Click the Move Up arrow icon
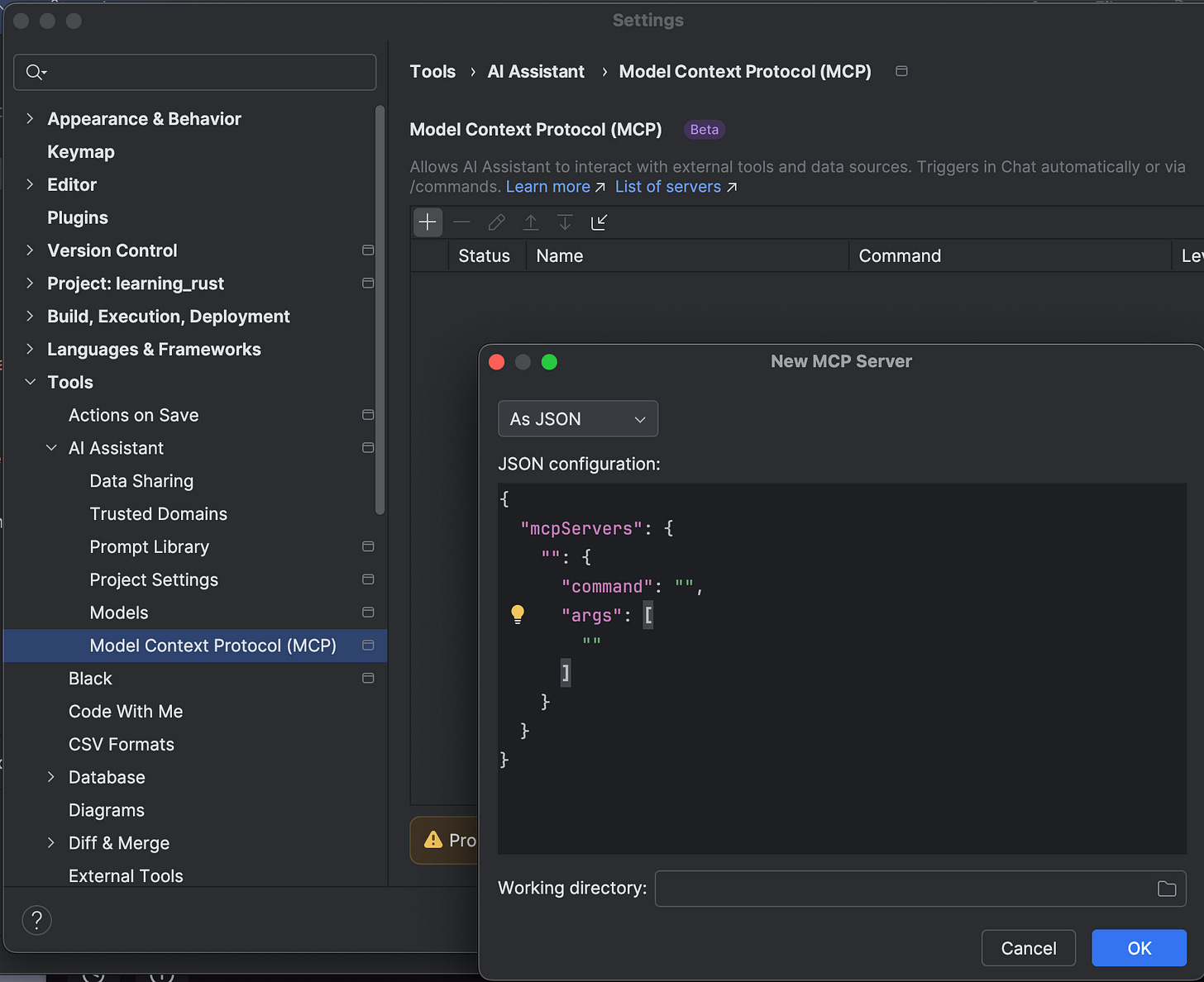The width and height of the screenshot is (1204, 982). tap(531, 222)
